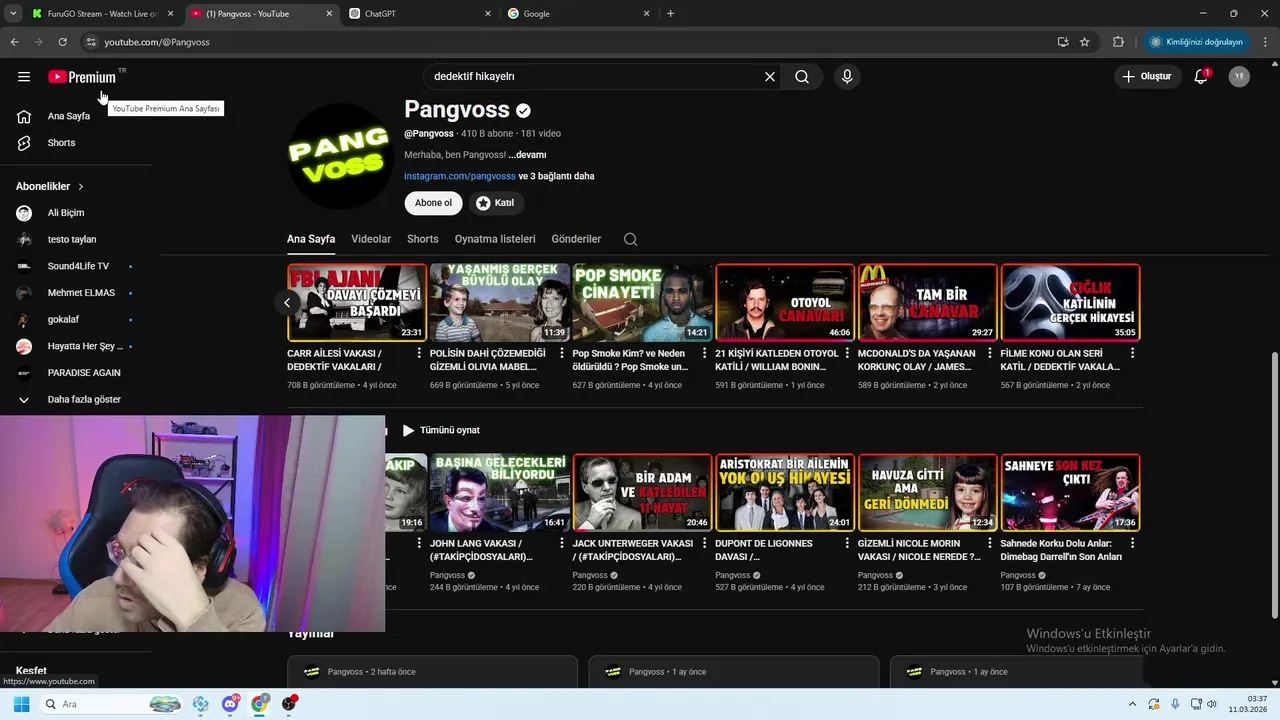Click Tümünü oynat play all

[x=441, y=430]
